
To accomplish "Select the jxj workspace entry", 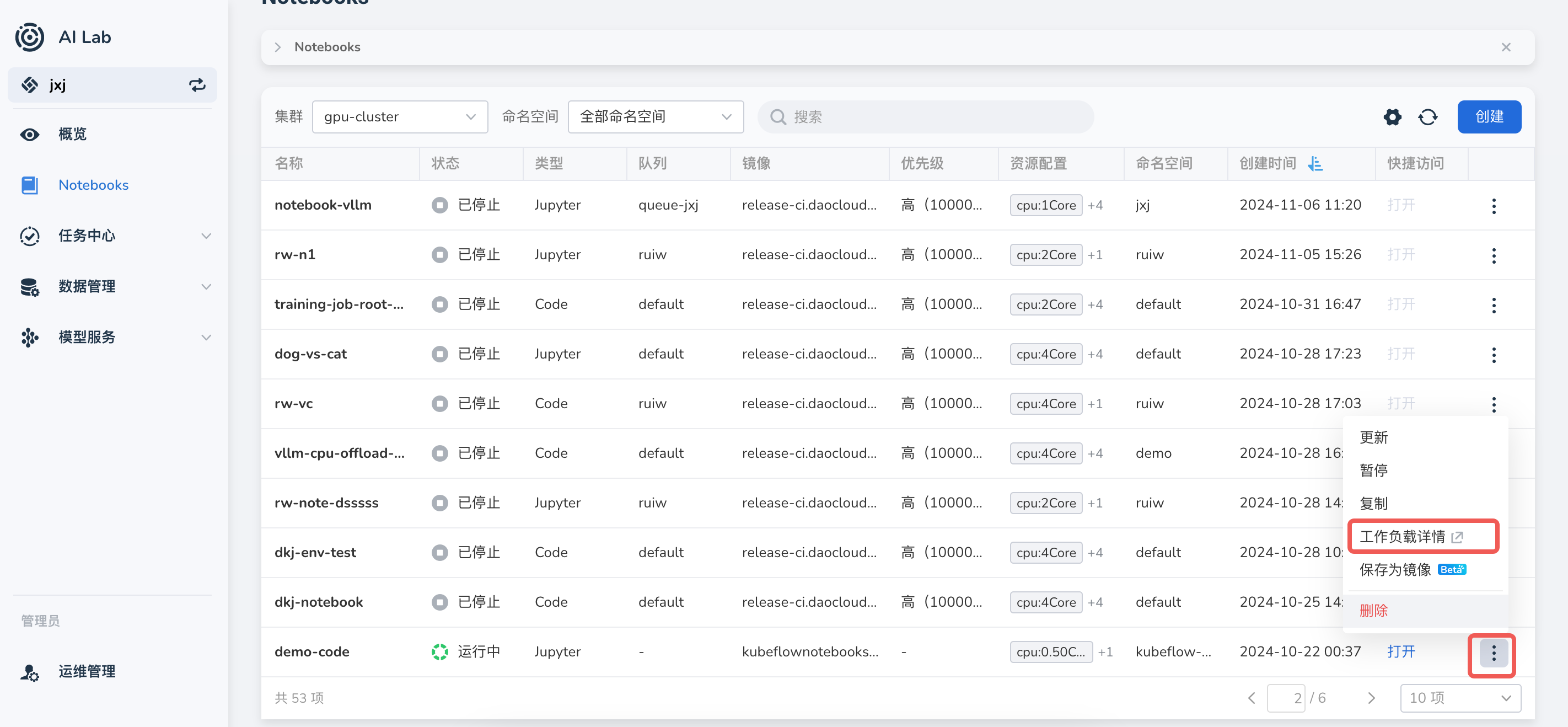I will [x=112, y=85].
